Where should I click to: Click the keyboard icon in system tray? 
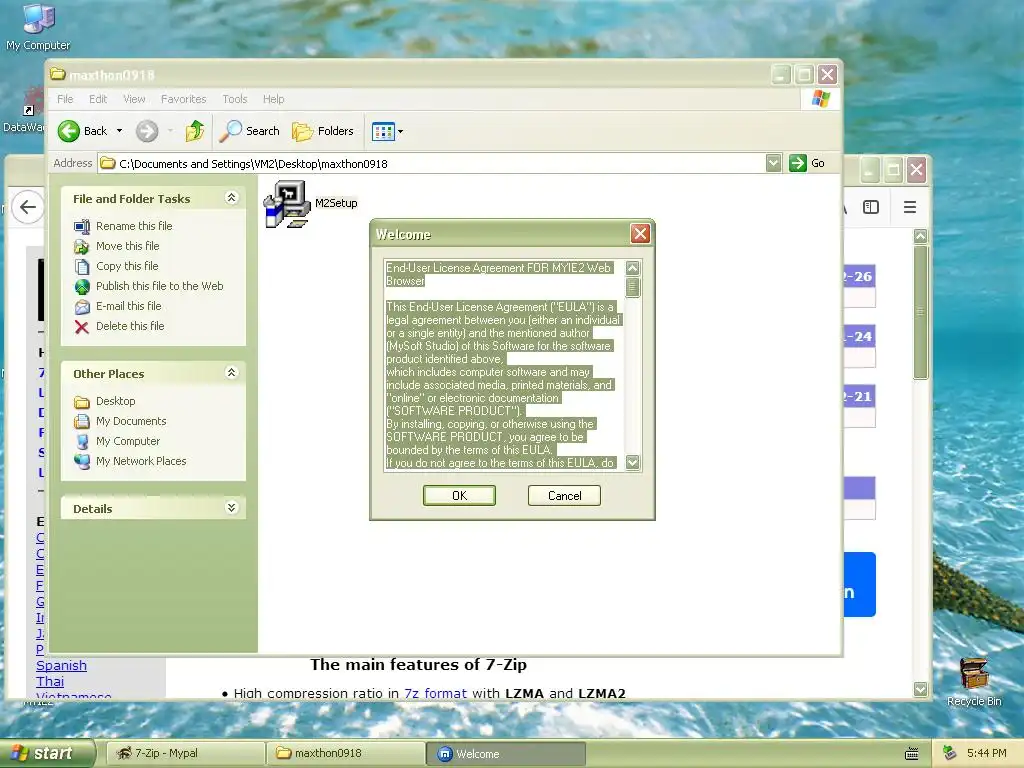click(912, 754)
